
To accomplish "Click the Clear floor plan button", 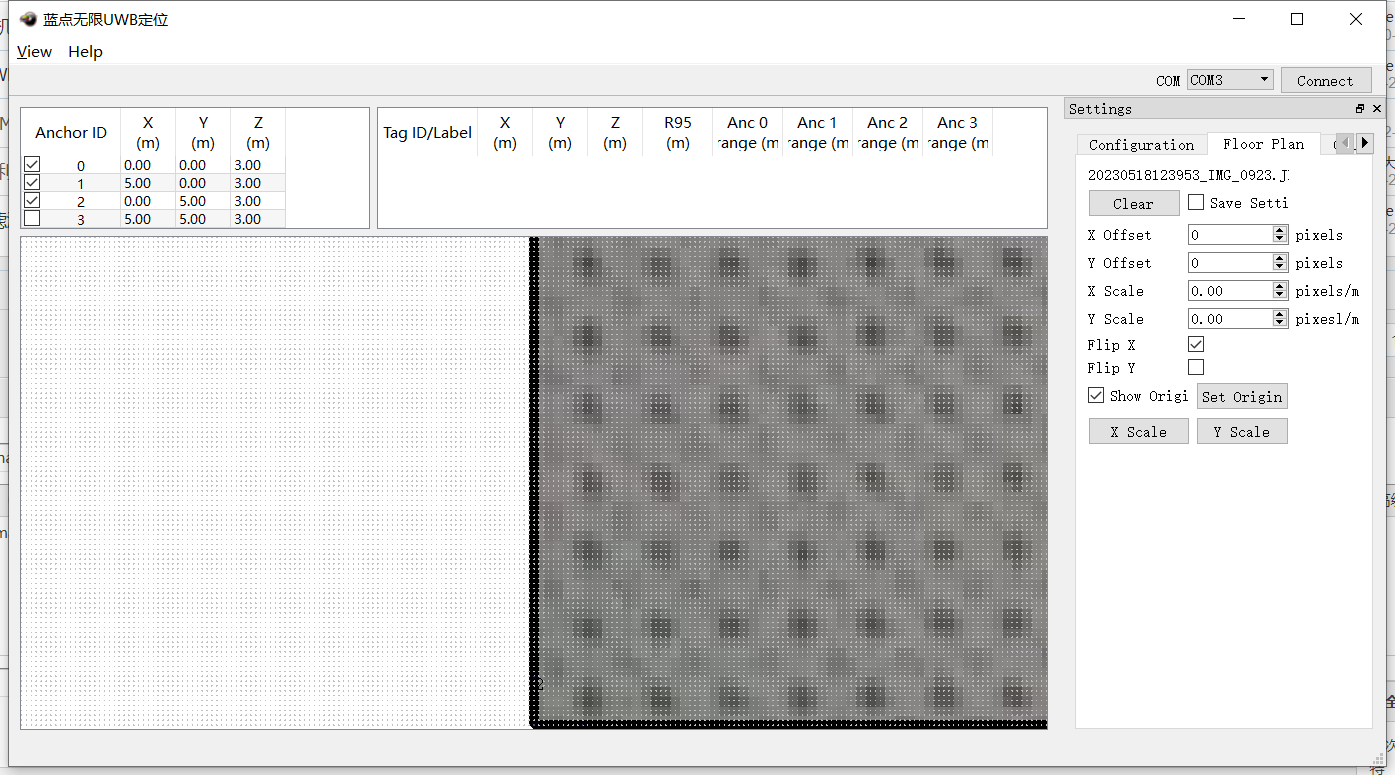I will [1133, 203].
